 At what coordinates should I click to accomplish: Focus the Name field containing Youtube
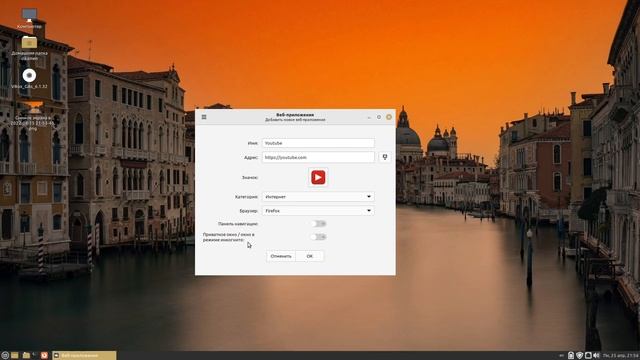pyautogui.click(x=318, y=143)
